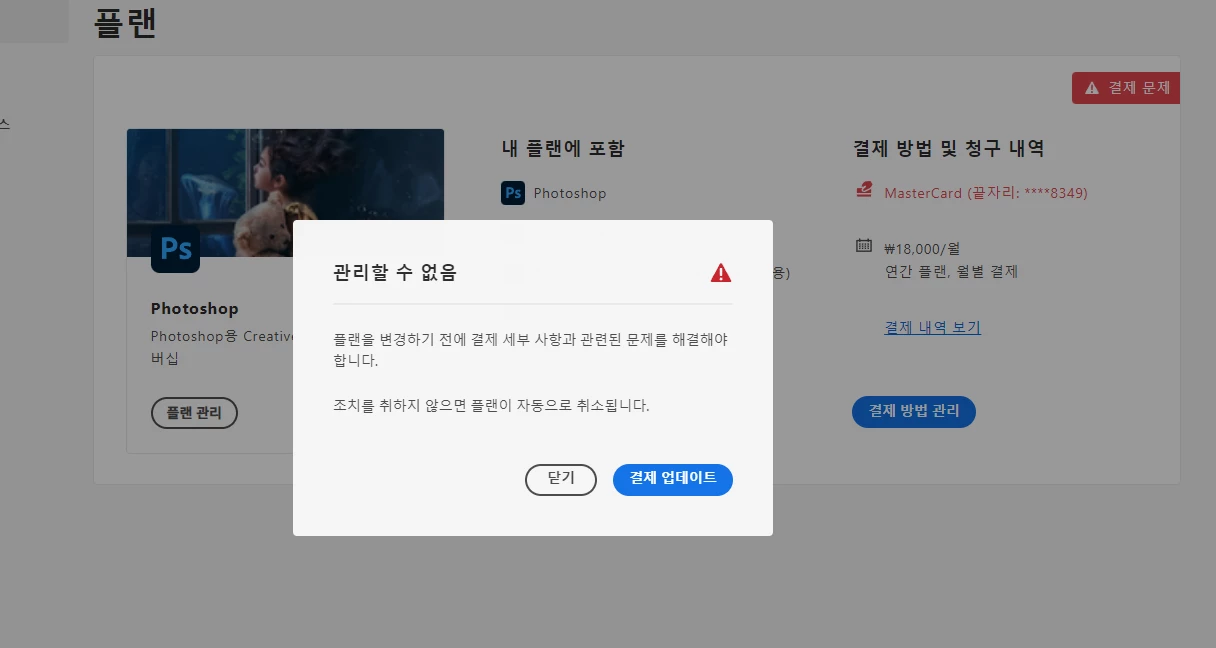Click the 조치를 취하지 않으면 message line
This screenshot has width=1216, height=648.
pyautogui.click(x=491, y=406)
